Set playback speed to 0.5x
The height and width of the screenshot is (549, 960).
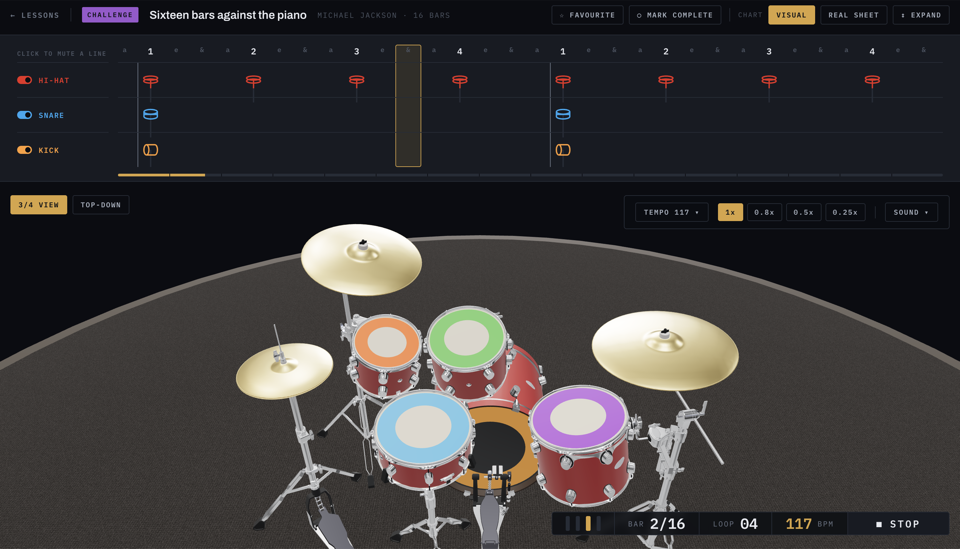803,212
